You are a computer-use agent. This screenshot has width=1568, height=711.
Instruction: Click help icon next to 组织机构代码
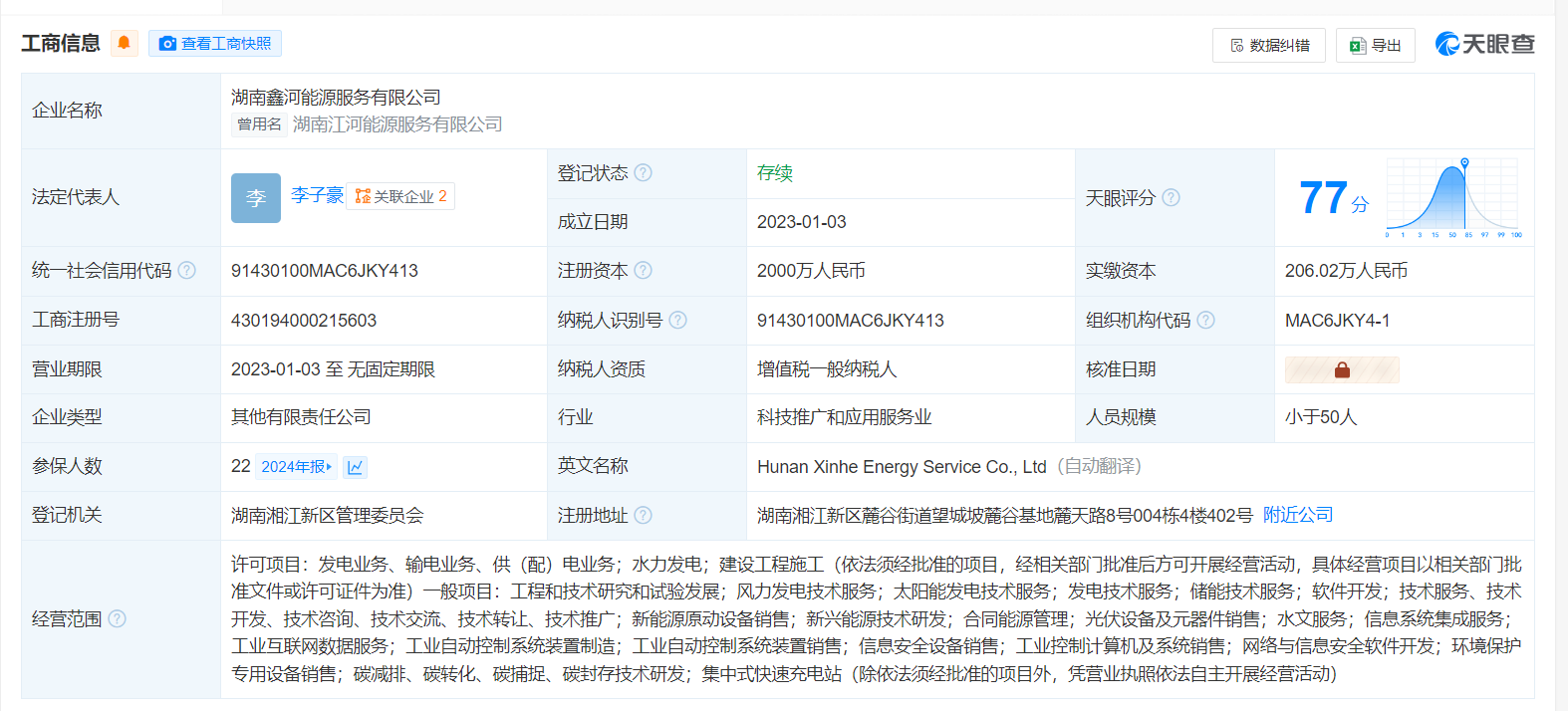tap(1205, 320)
